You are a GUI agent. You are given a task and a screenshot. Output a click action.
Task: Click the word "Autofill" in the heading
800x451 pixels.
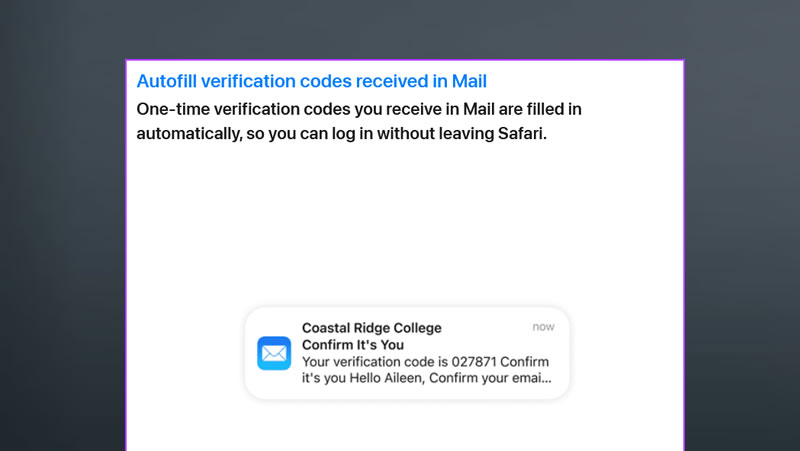click(166, 81)
